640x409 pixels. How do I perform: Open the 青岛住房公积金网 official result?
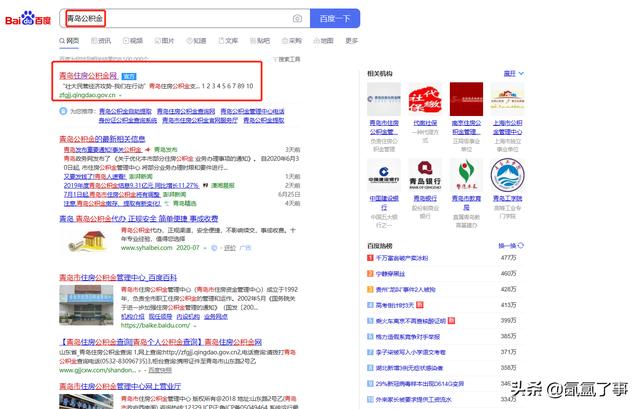click(x=89, y=76)
